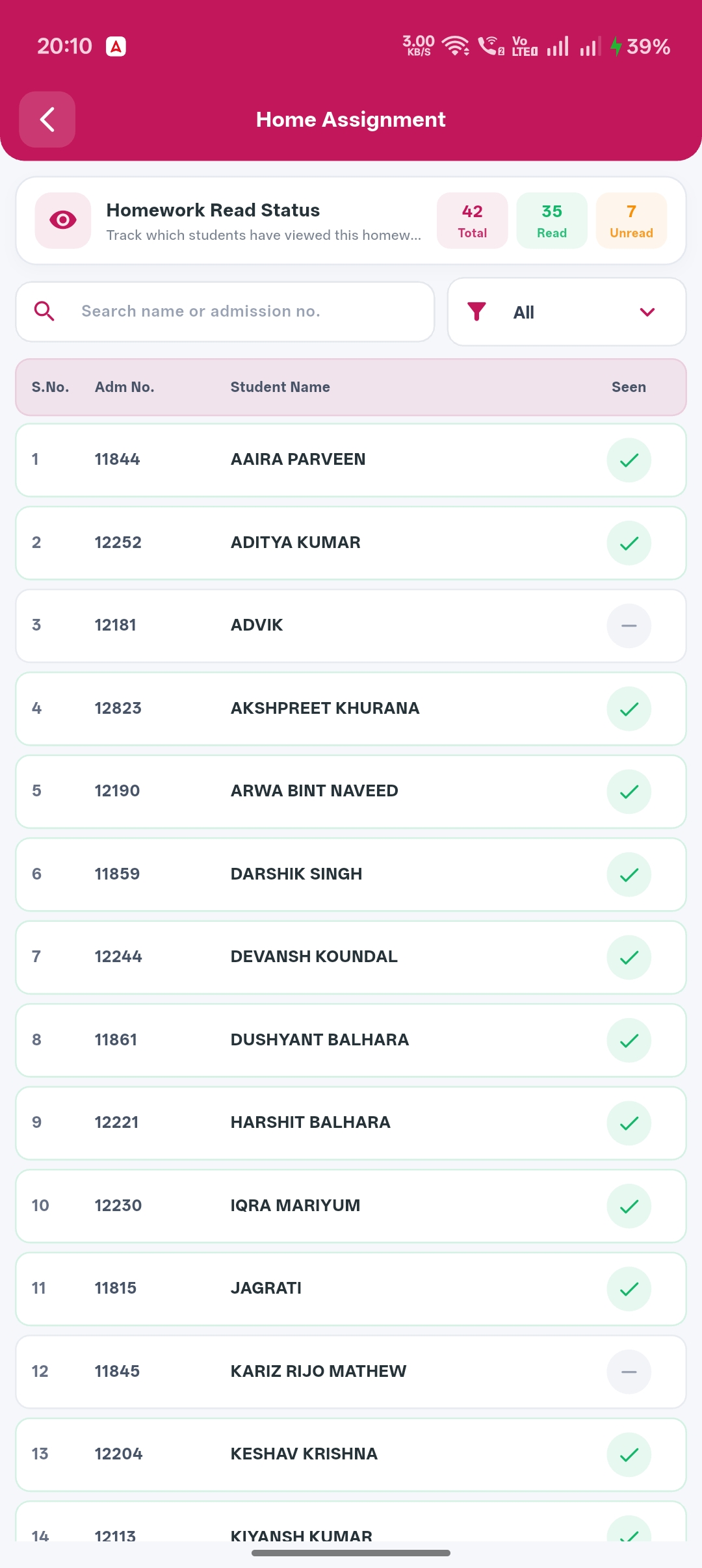The height and width of the screenshot is (1568, 702).
Task: Tap the magnifier search icon
Action: pyautogui.click(x=44, y=311)
